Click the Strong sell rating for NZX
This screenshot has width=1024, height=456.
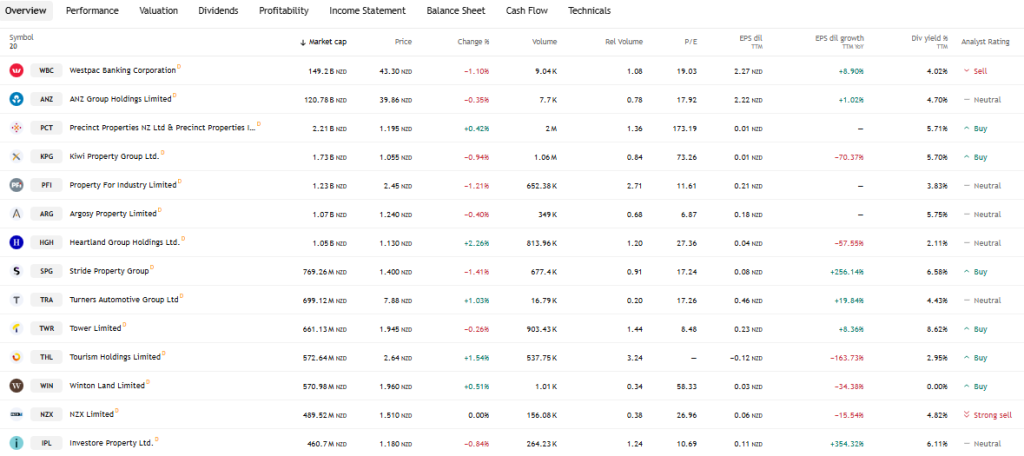click(987, 415)
